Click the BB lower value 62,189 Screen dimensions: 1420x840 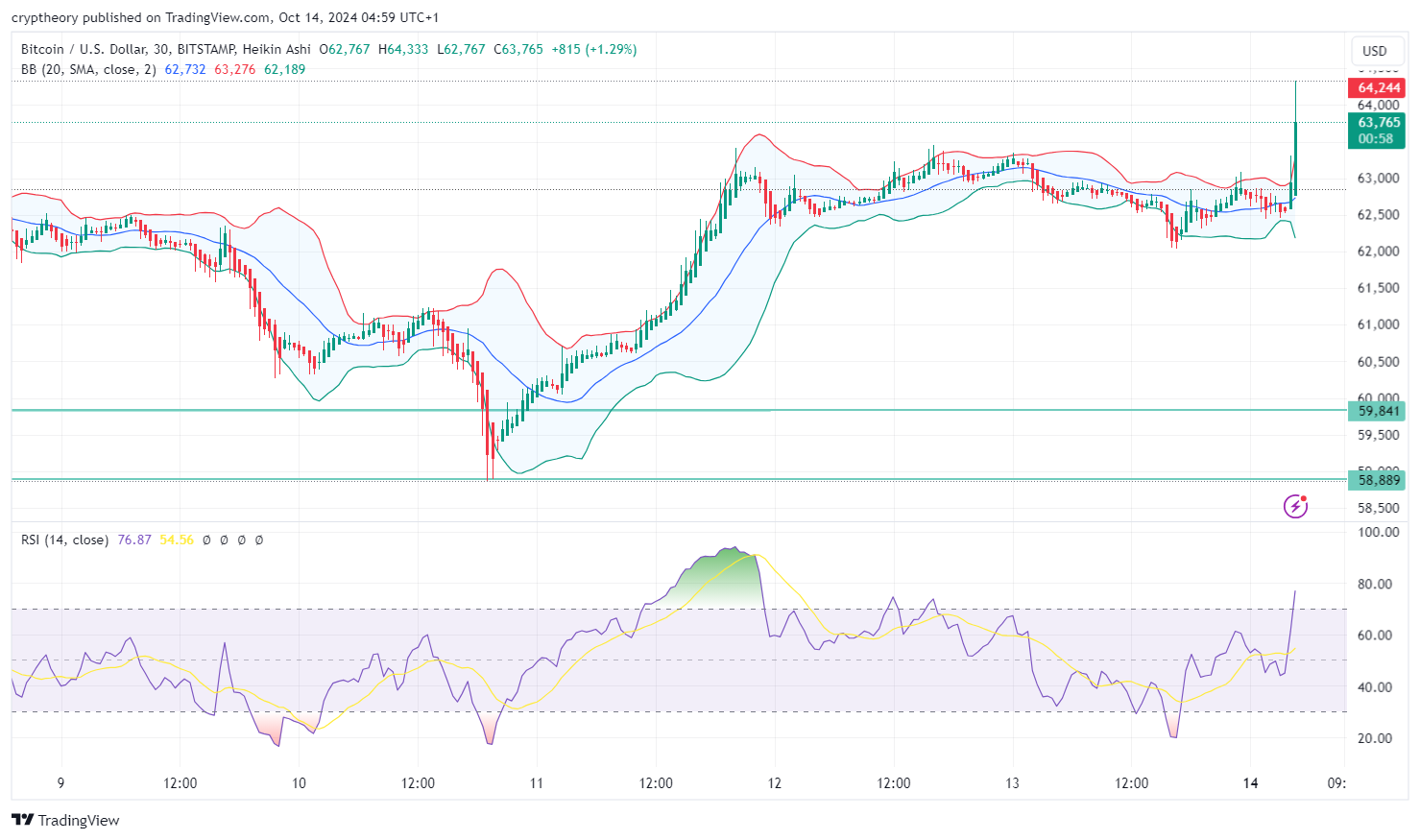285,69
